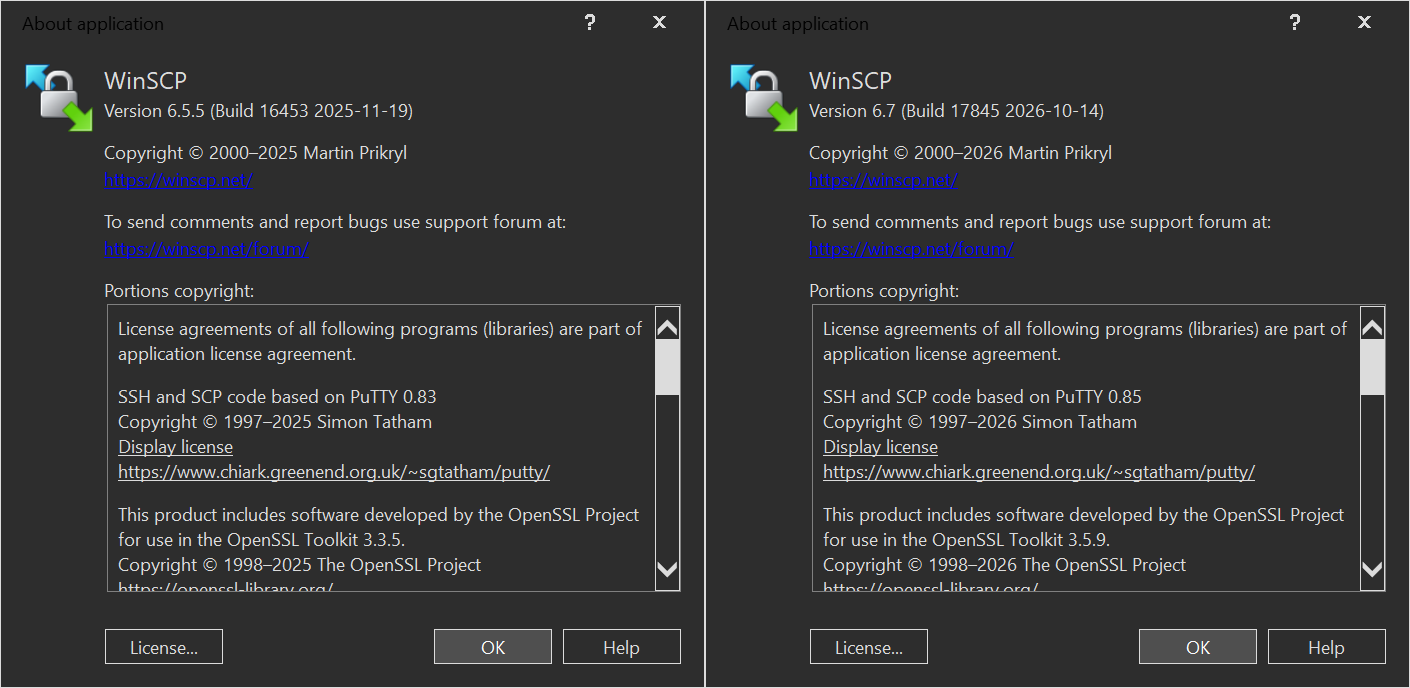Image resolution: width=1410 pixels, height=688 pixels.
Task: Click "Copyright © 1997–2025 Simon Tatham" line
Action: pyautogui.click(x=275, y=422)
